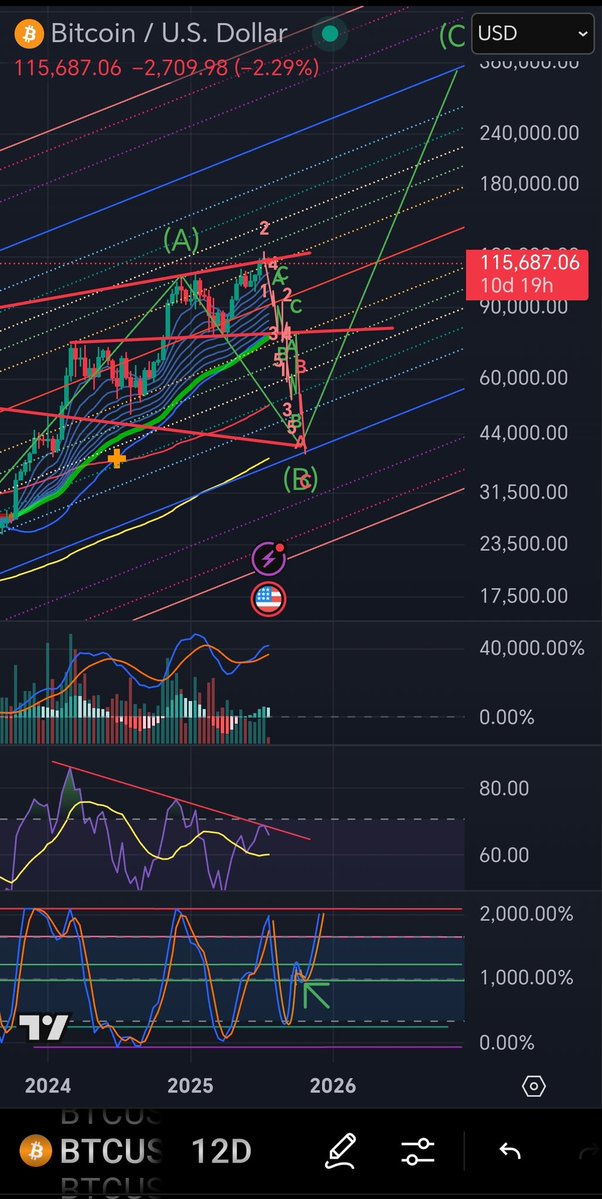Click the stochastic 1,000.00% scale label
The height and width of the screenshot is (1199, 602).
coord(526,978)
